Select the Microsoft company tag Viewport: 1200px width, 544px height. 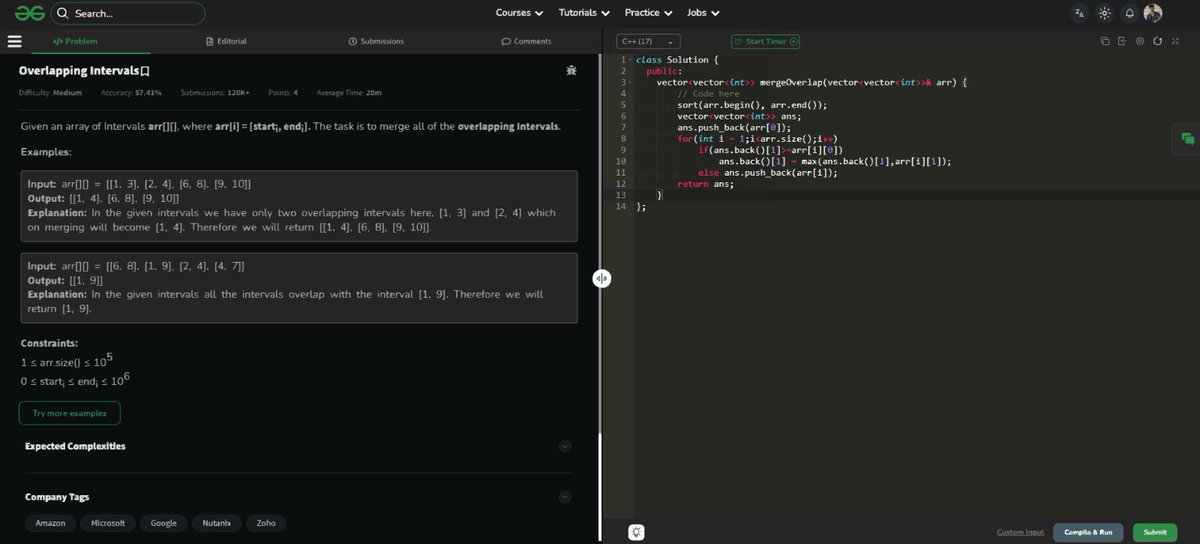click(x=108, y=523)
